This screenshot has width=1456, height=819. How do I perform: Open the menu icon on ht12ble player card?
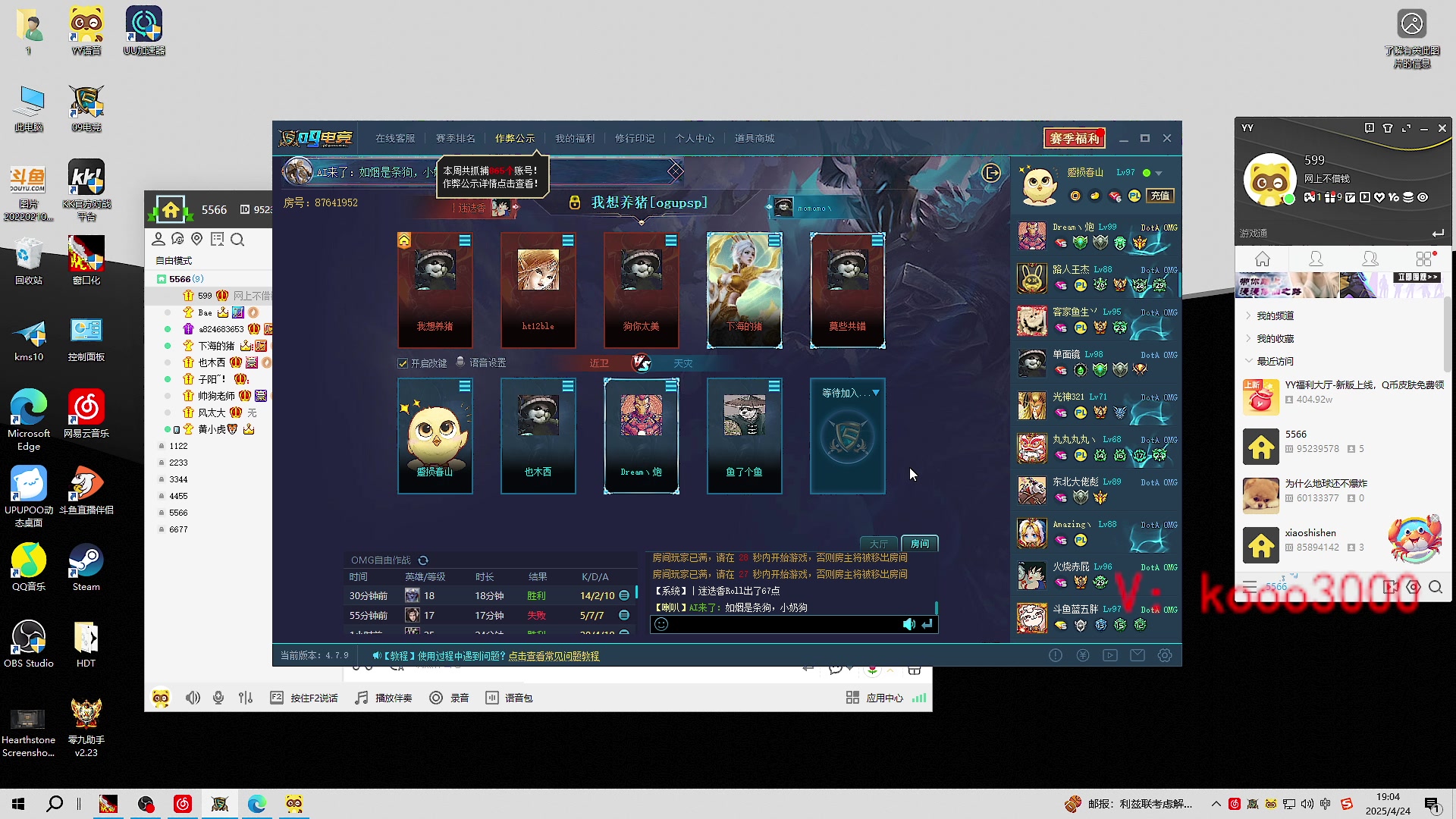click(x=568, y=240)
